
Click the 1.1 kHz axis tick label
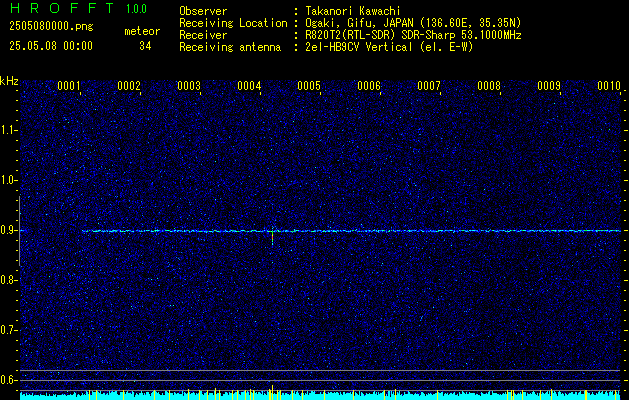[8, 130]
